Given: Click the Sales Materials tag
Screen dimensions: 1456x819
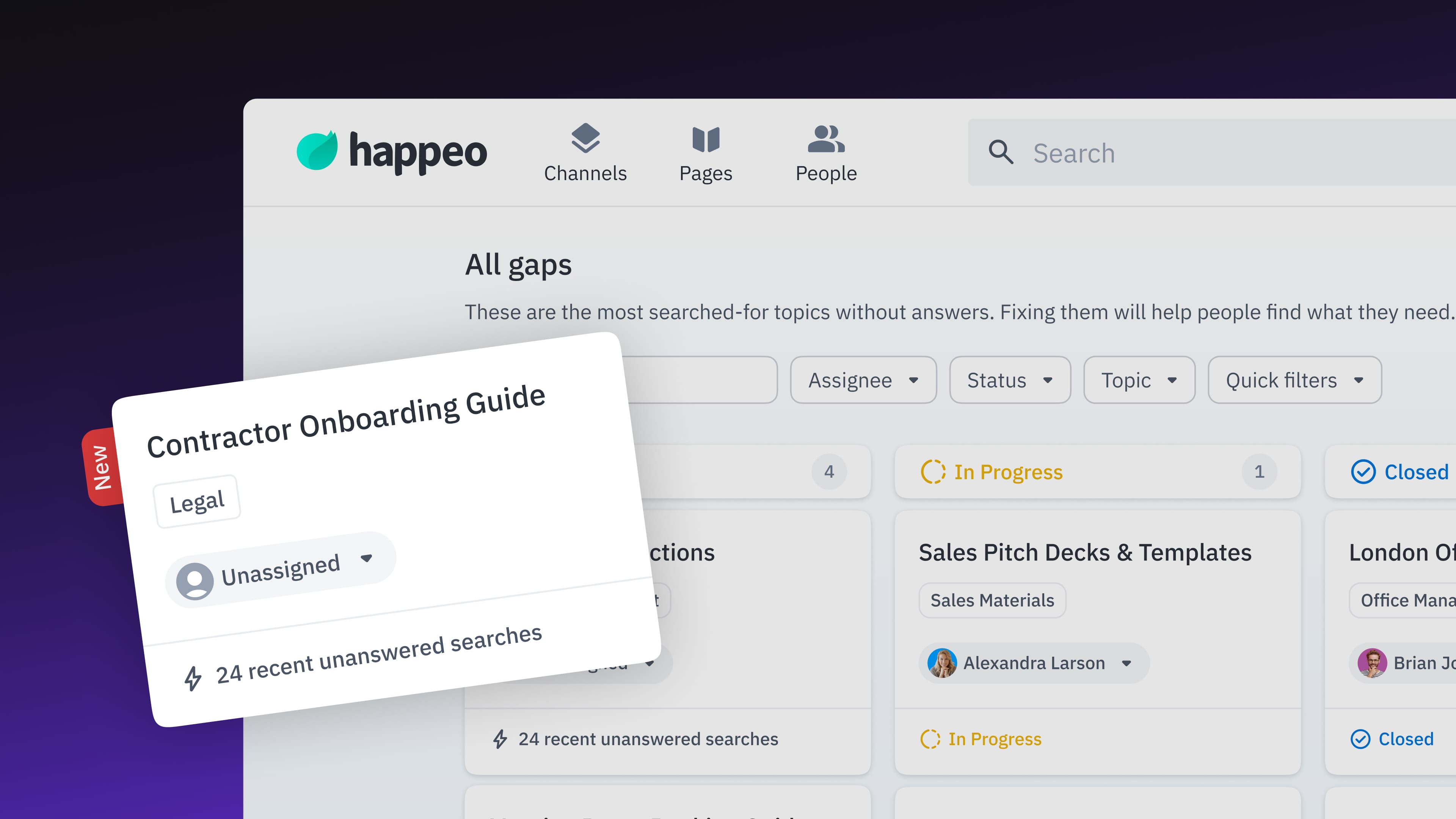Looking at the screenshot, I should click(x=992, y=600).
